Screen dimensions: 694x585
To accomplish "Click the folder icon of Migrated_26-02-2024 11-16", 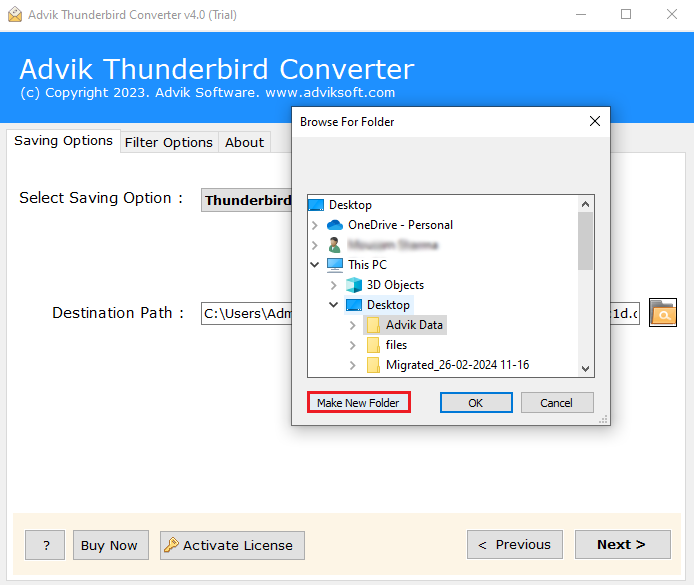I will [x=373, y=365].
